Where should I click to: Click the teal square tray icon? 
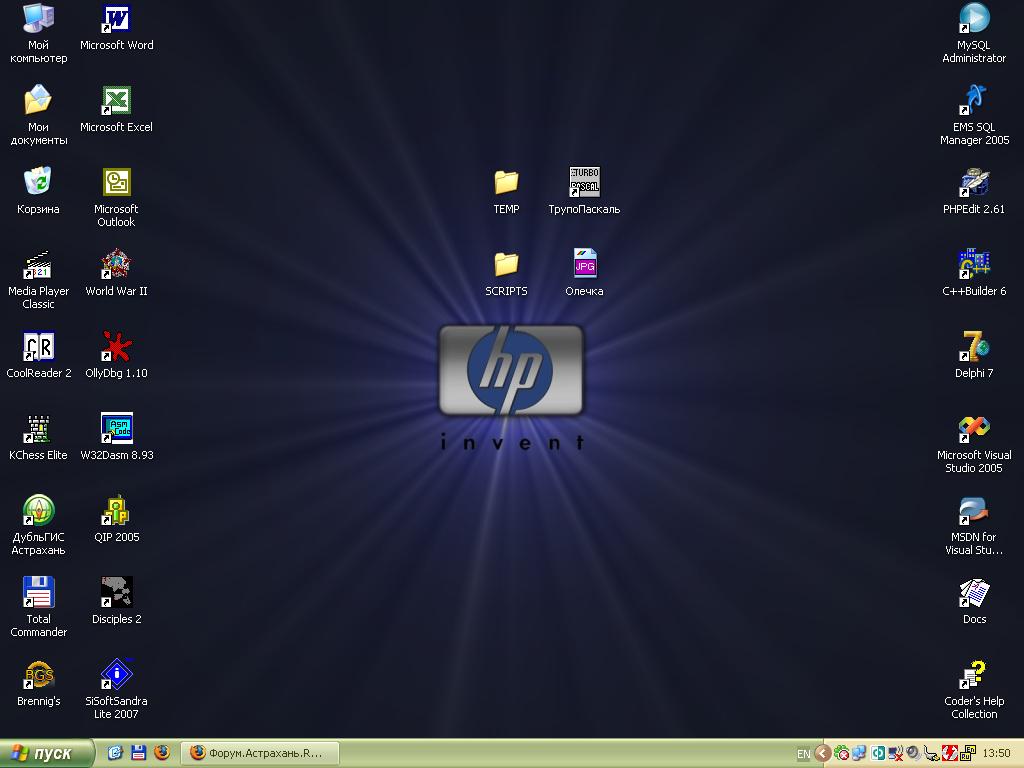pyautogui.click(x=878, y=754)
